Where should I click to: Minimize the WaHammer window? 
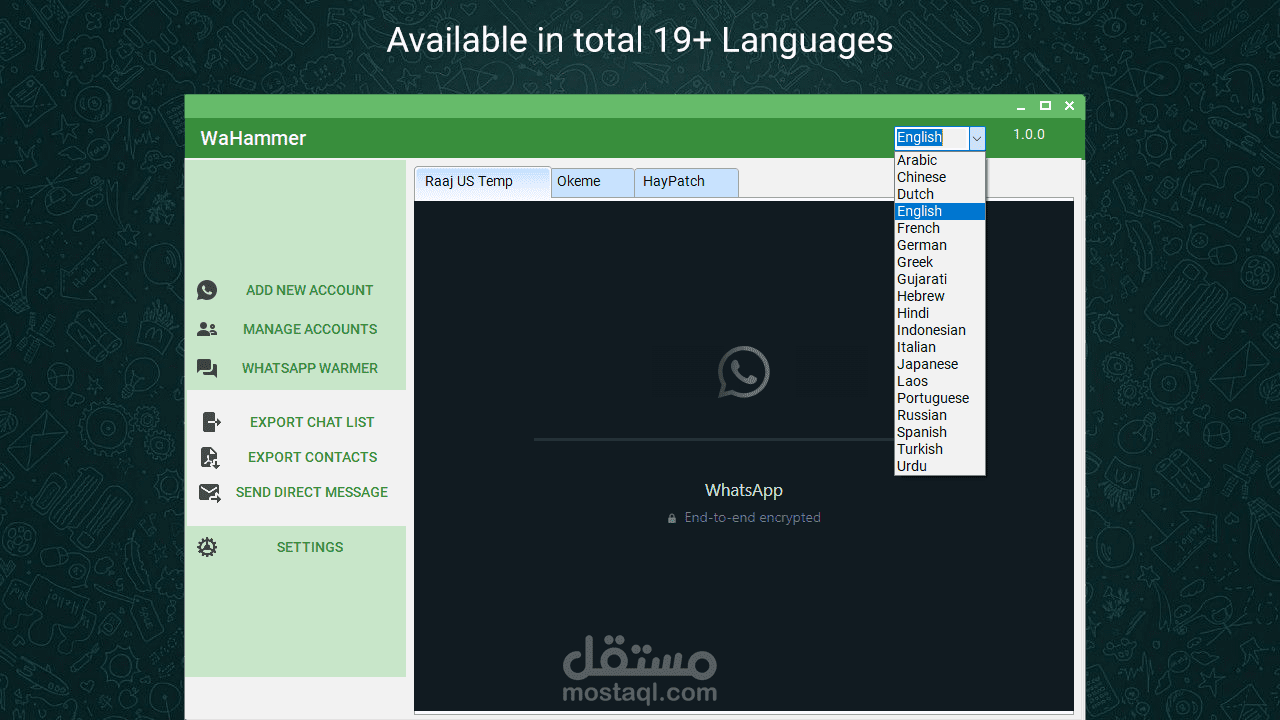[1021, 106]
